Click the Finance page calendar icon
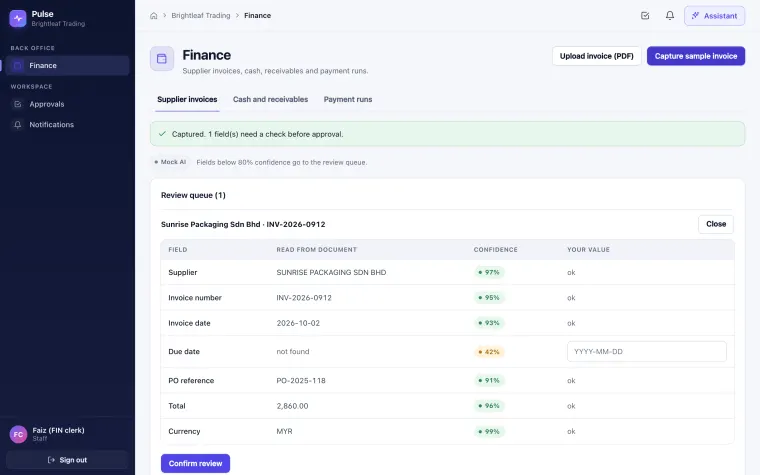Screen dimensions: 760x475 162,59
